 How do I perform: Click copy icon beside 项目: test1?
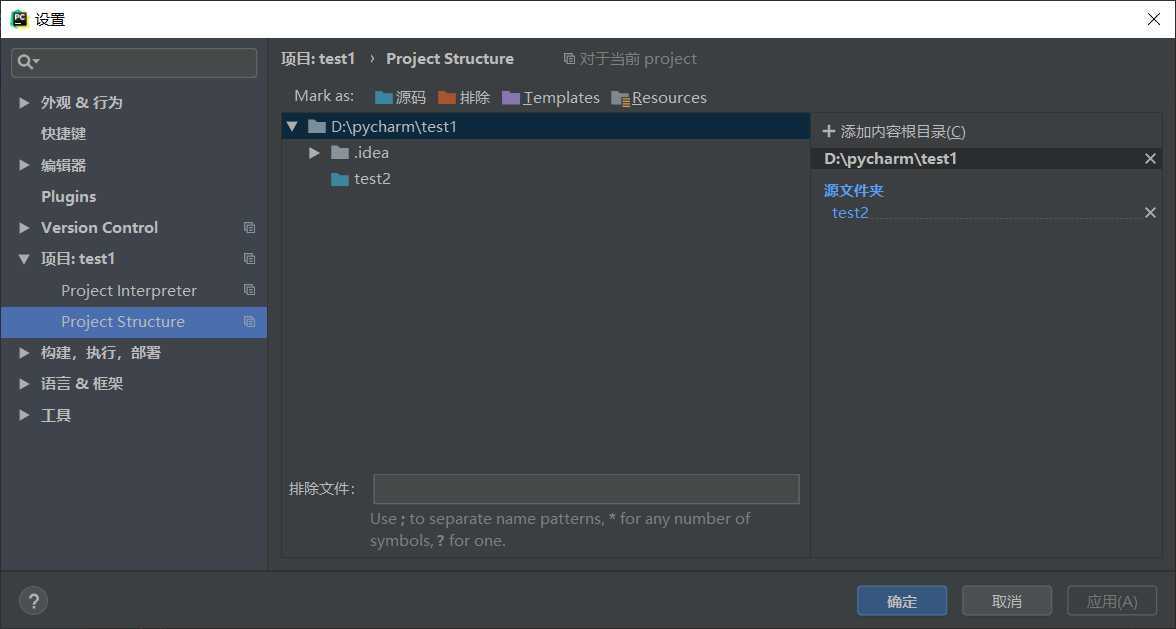(250, 259)
